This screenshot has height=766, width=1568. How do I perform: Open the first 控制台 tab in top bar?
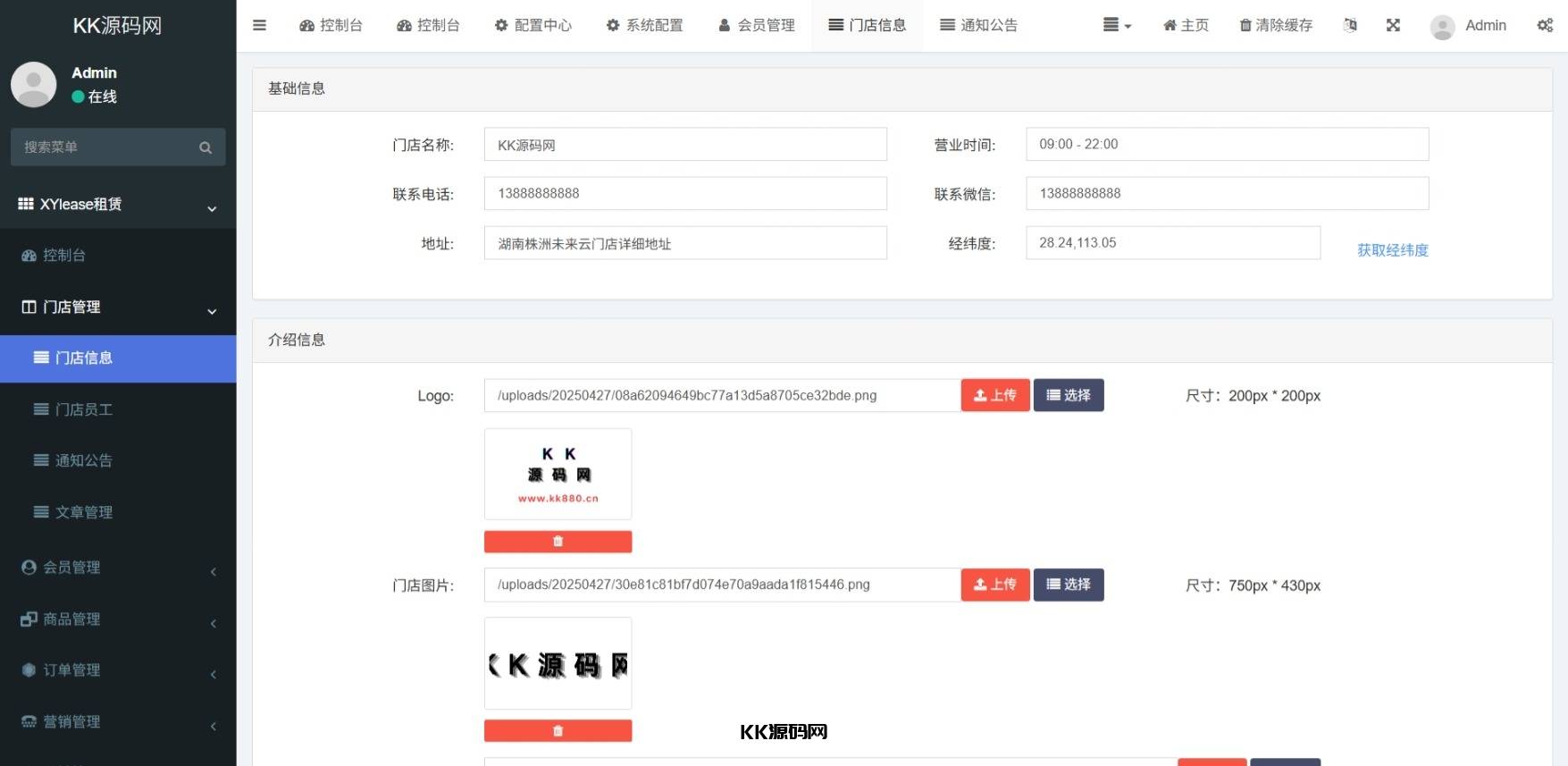(x=331, y=25)
